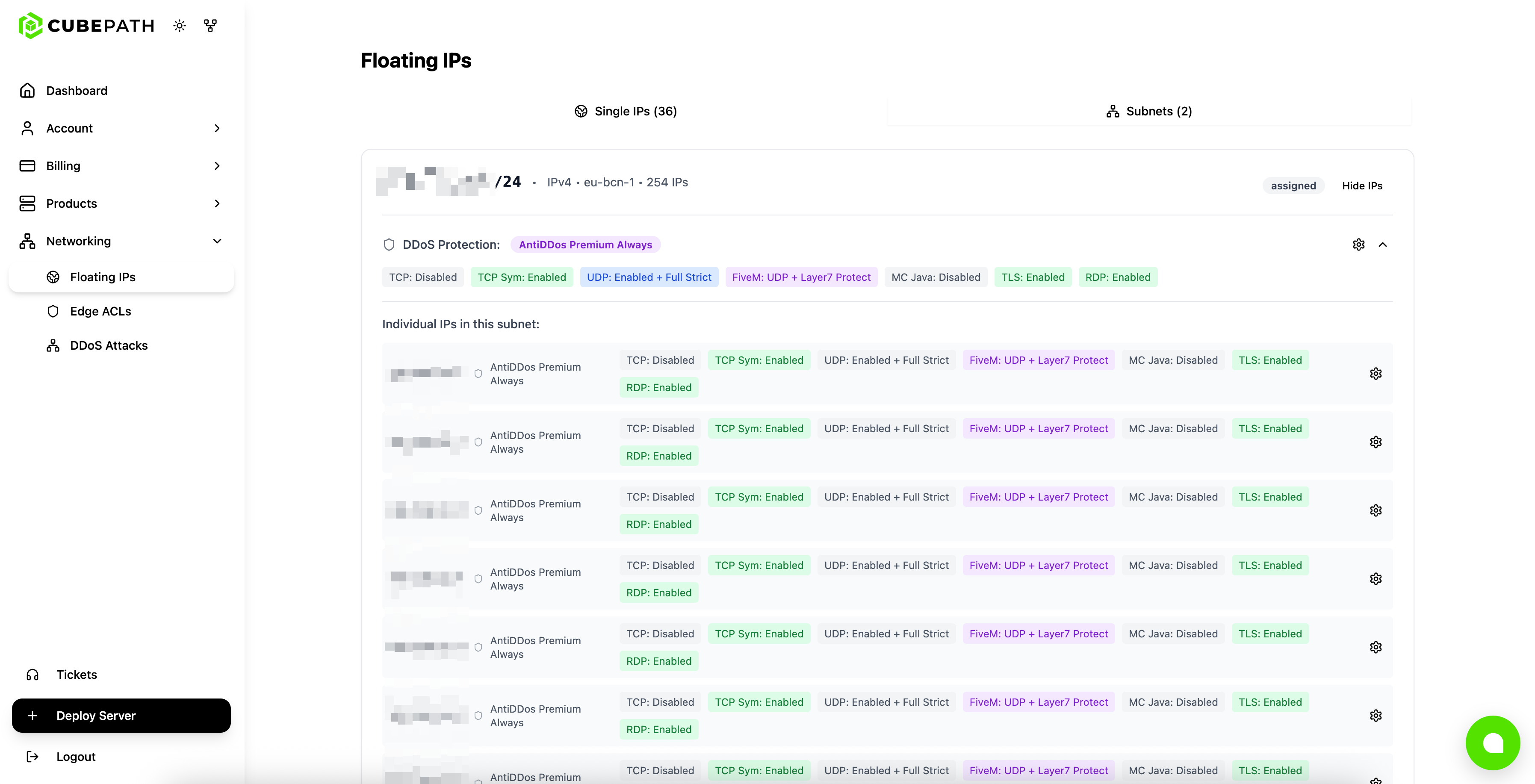Select the Edge ACLs shield icon
Screen dimensions: 1535x784
pyautogui.click(x=53, y=311)
